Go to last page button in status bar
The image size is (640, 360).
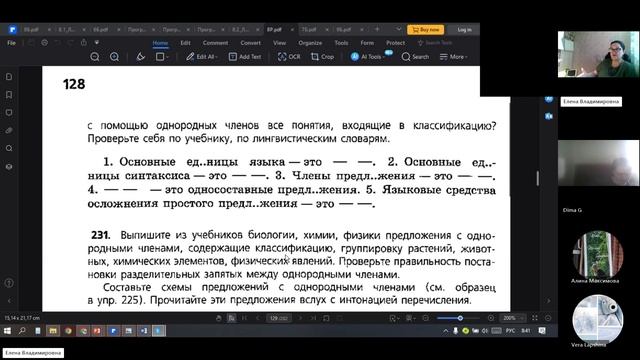click(x=313, y=318)
